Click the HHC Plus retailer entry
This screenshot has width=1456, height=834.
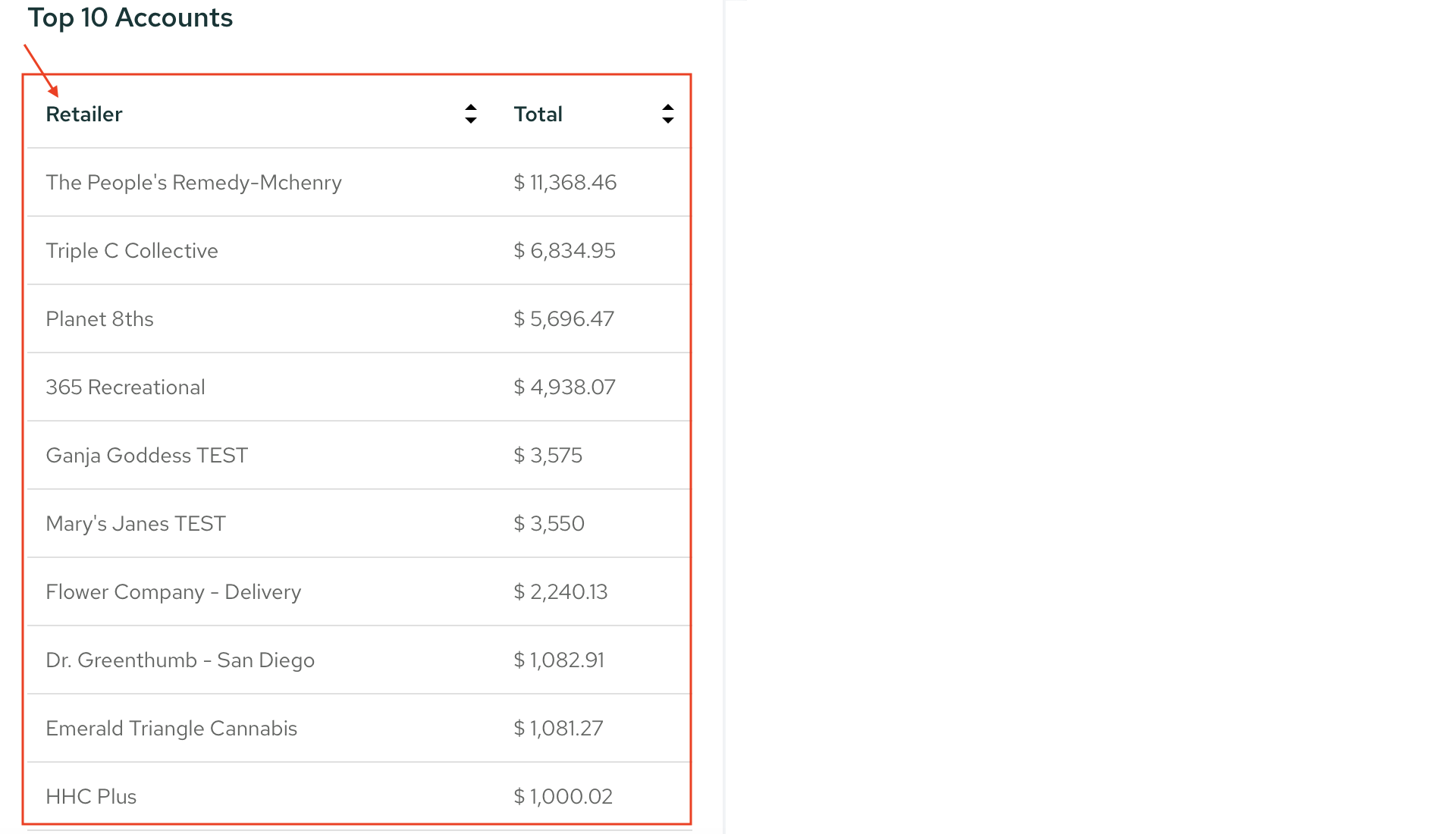click(x=91, y=796)
